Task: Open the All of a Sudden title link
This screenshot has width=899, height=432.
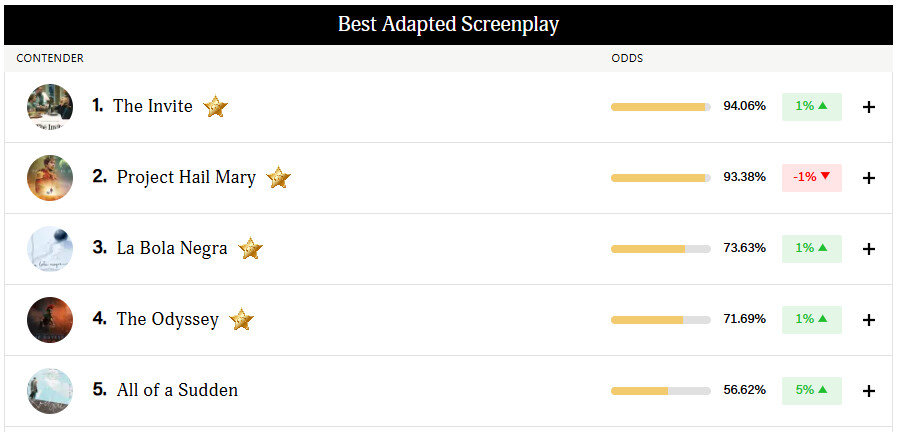Action: [x=177, y=390]
